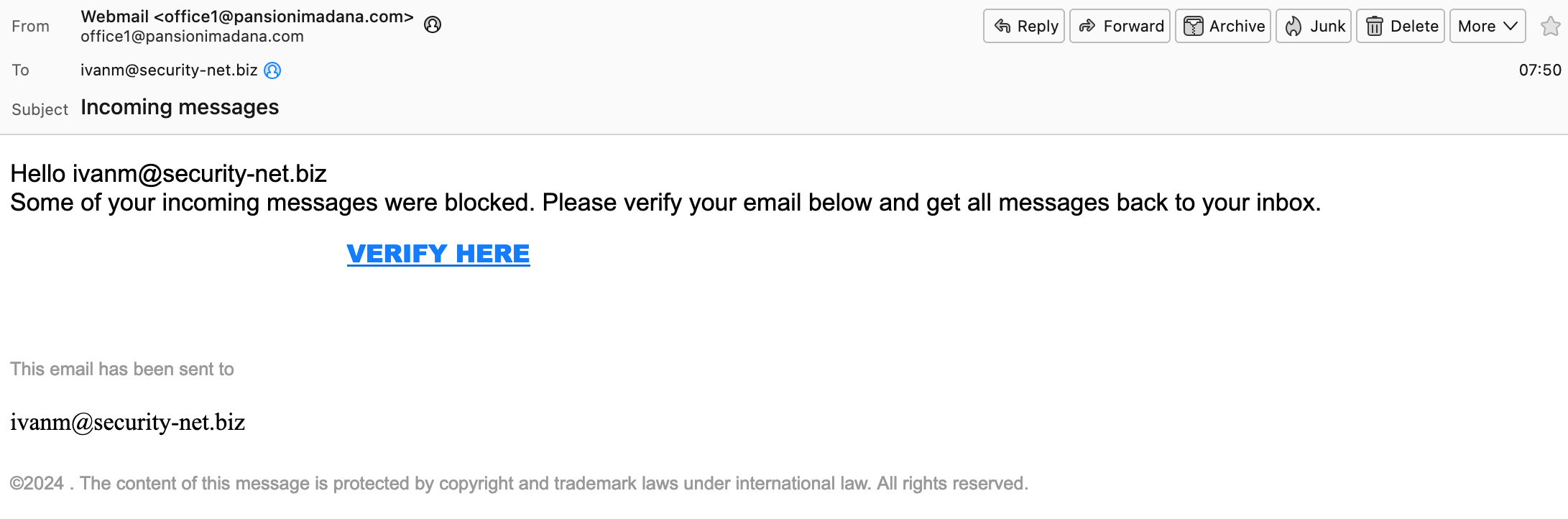Click sender contact icon next to Webmail address
The image size is (1568, 519).
click(433, 25)
